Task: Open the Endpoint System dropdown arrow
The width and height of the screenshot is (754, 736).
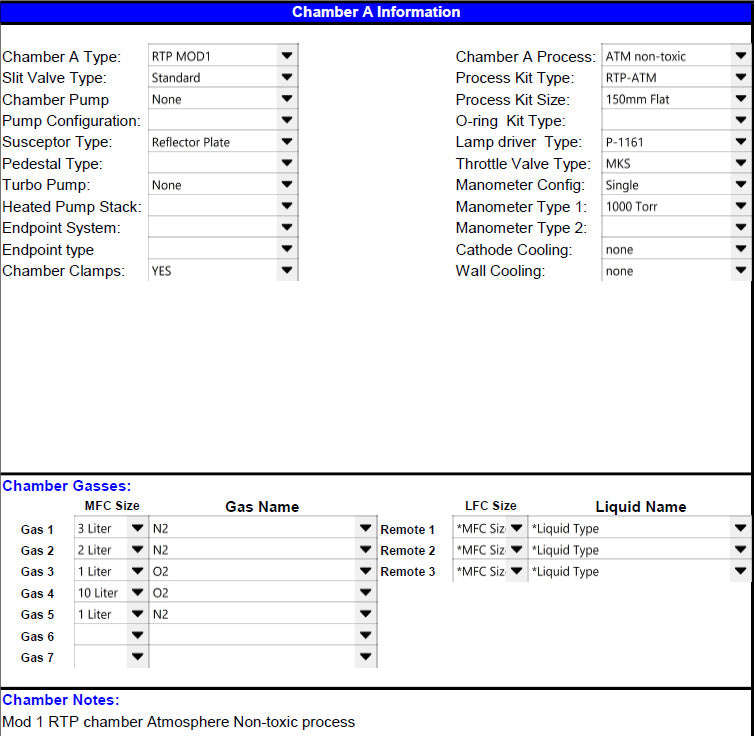Action: click(287, 227)
